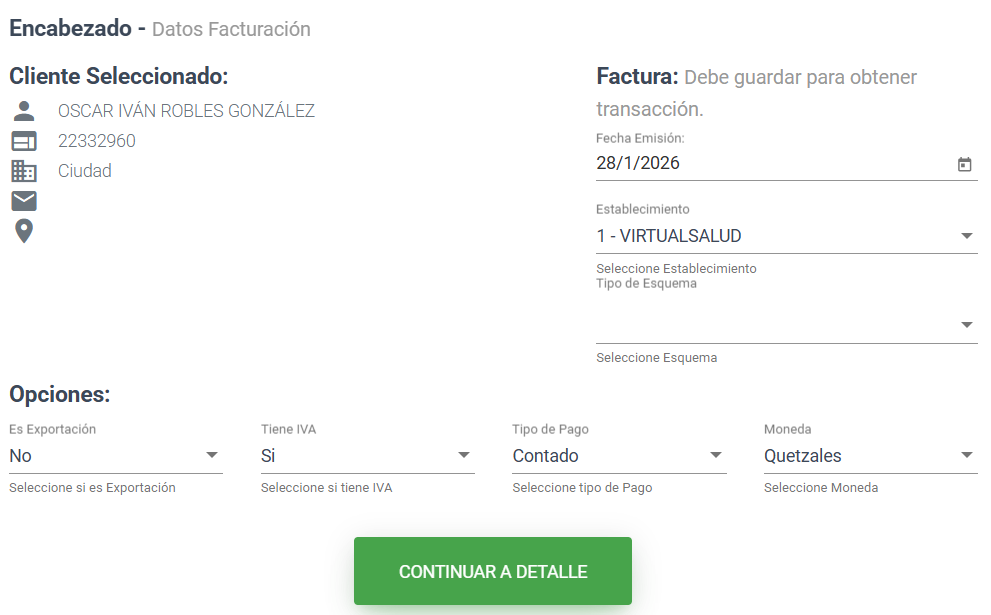The image size is (991, 615).
Task: Expand the Establecimiento dropdown arrow
Action: 966,236
